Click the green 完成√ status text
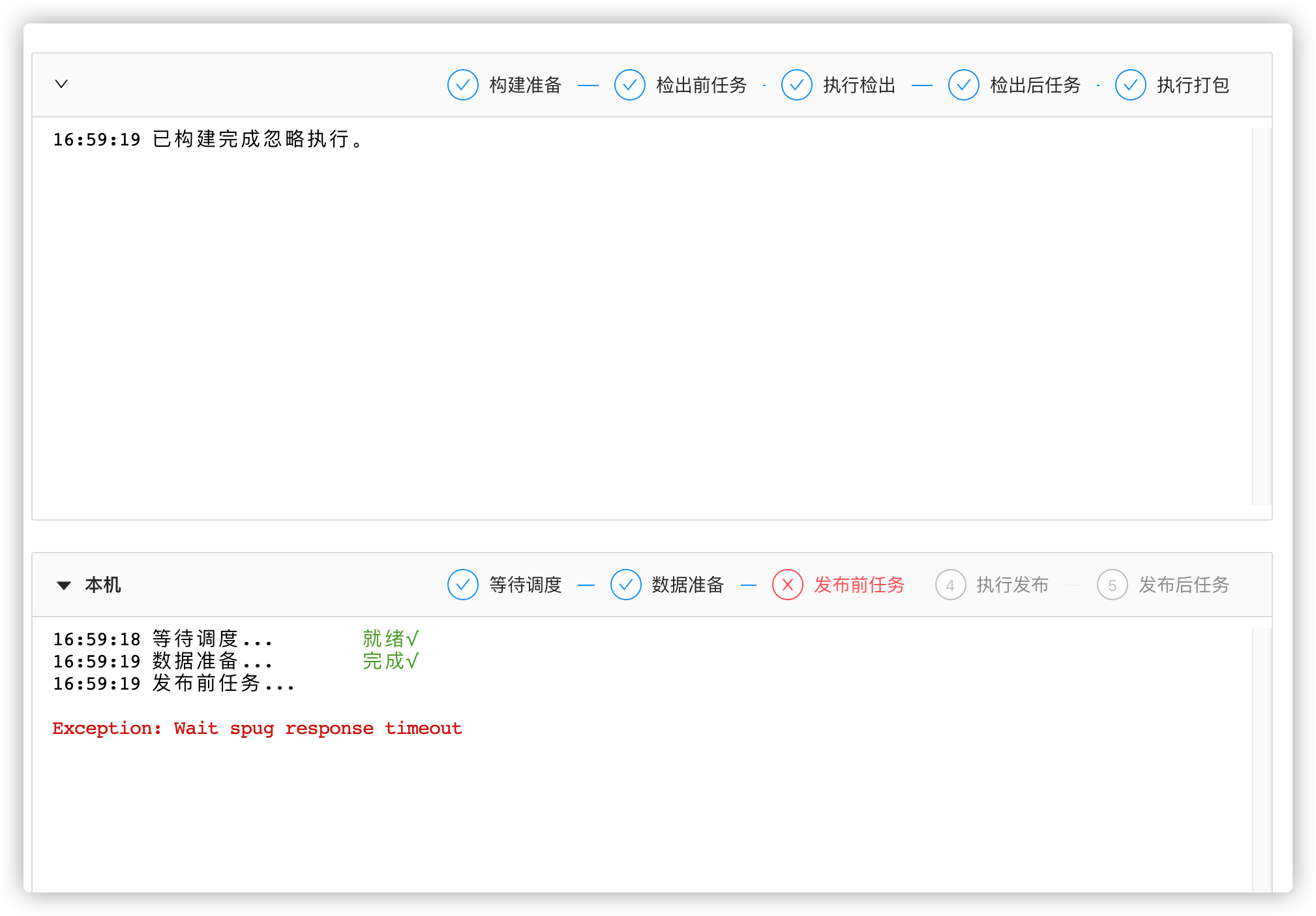 pos(391,662)
